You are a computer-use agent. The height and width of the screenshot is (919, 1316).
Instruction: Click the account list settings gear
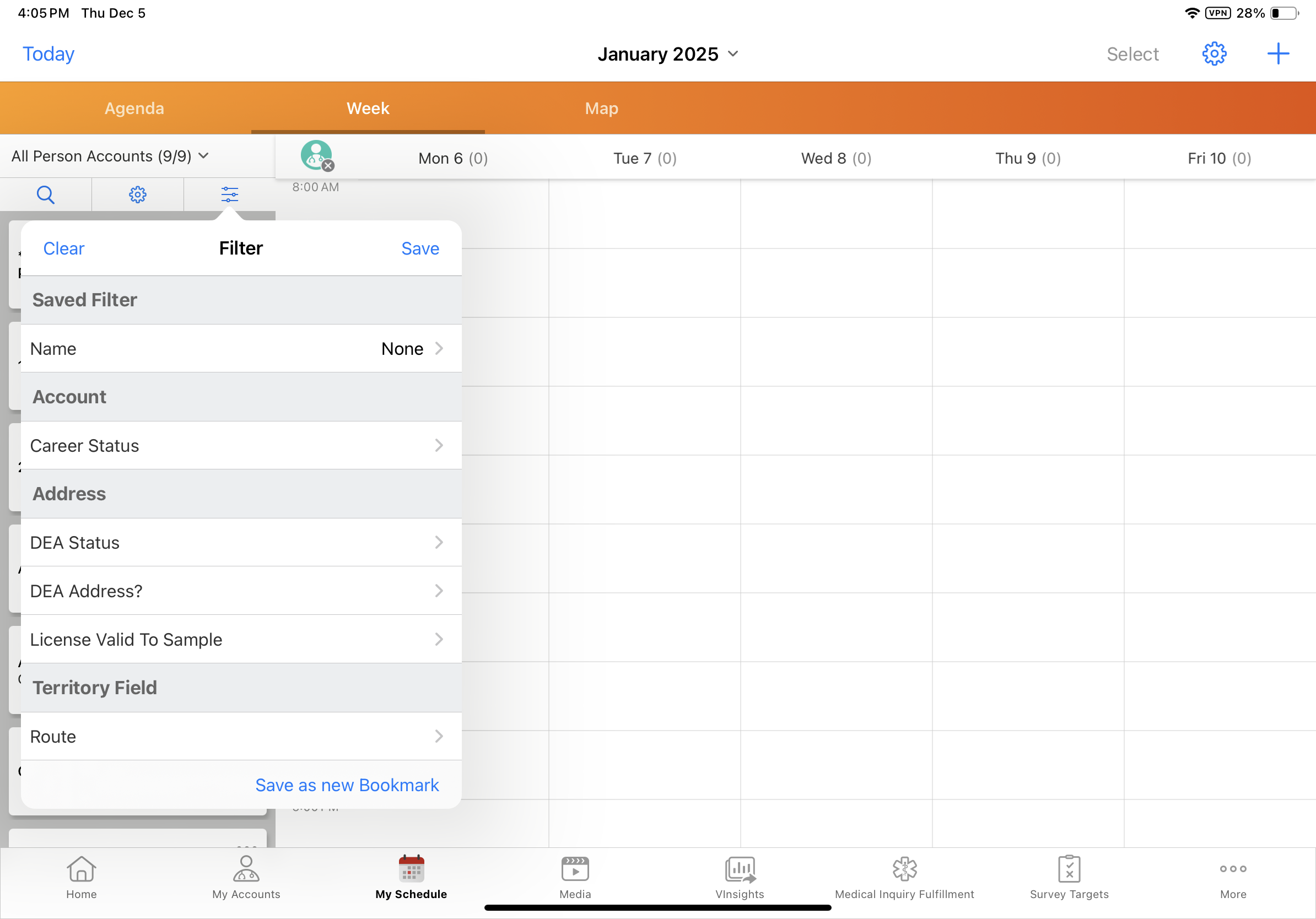pos(138,195)
